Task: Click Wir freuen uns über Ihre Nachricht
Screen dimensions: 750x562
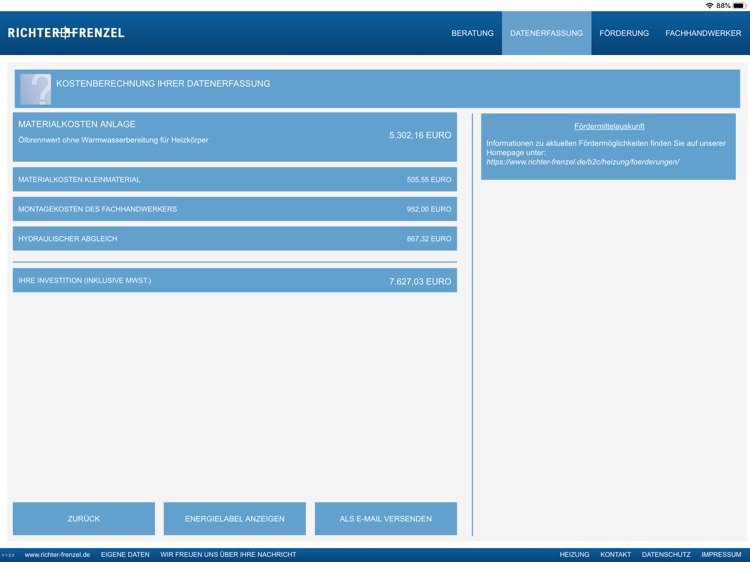Action: [228, 554]
